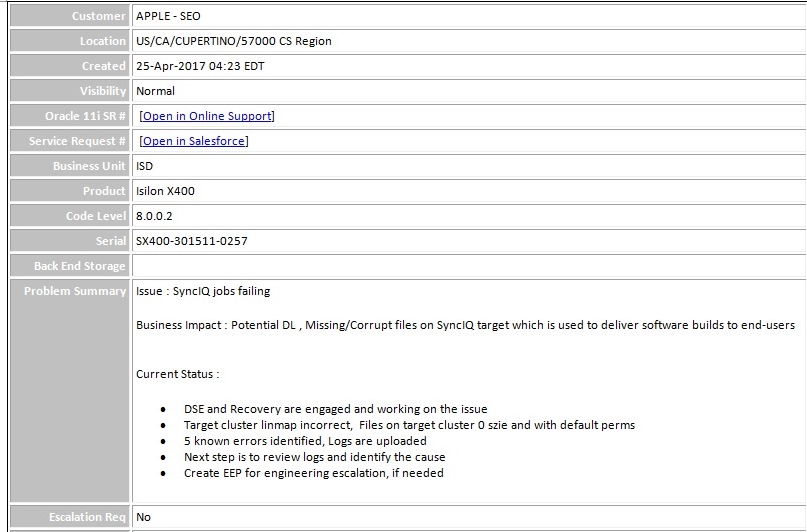Screen dimensions: 807x532
Task: Click the bullet 'Target cluster linmap incorrect'
Action: coord(409,425)
